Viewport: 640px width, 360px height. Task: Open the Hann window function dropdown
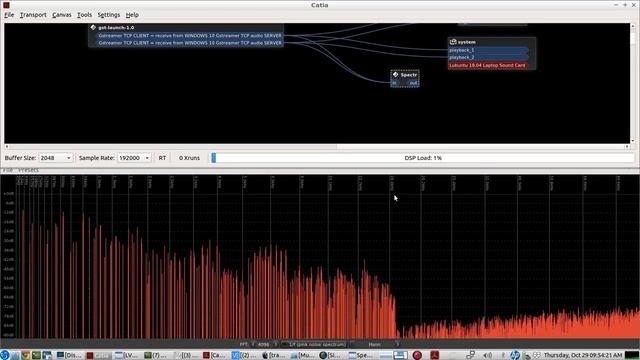tap(376, 344)
